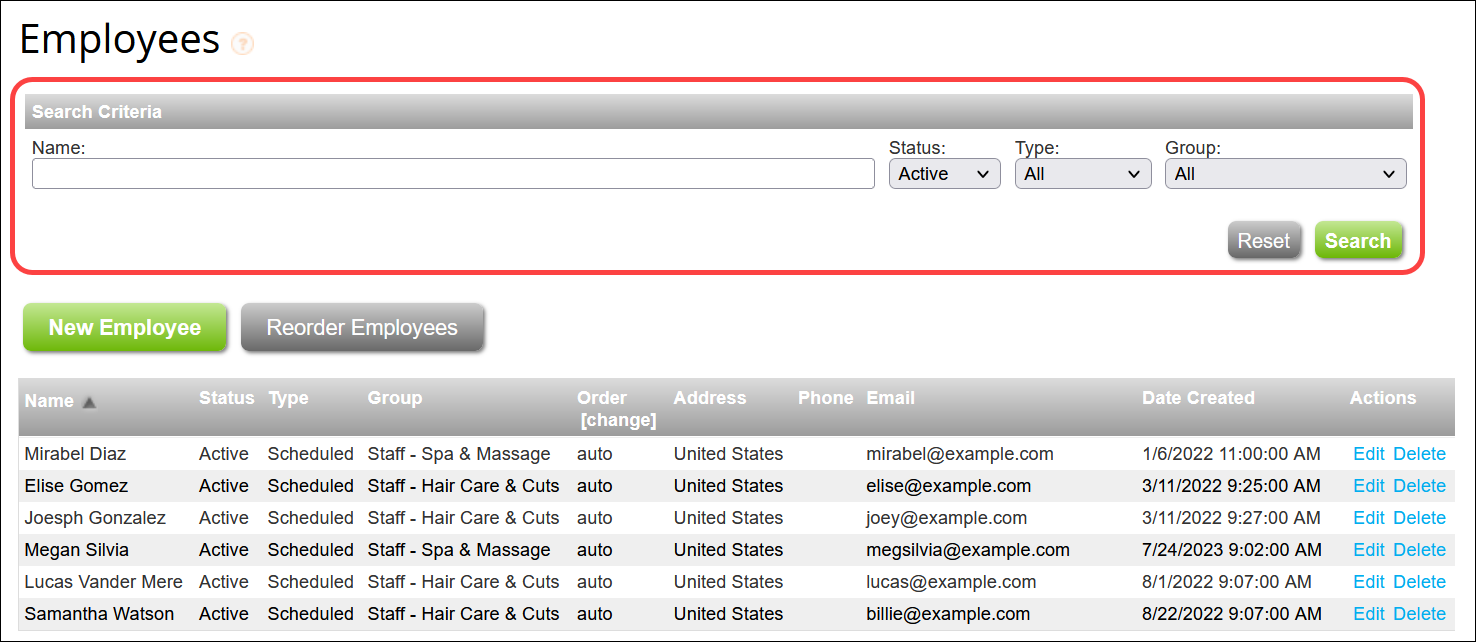The image size is (1476, 642).
Task: Click the [change] link under Order
Action: [x=618, y=420]
